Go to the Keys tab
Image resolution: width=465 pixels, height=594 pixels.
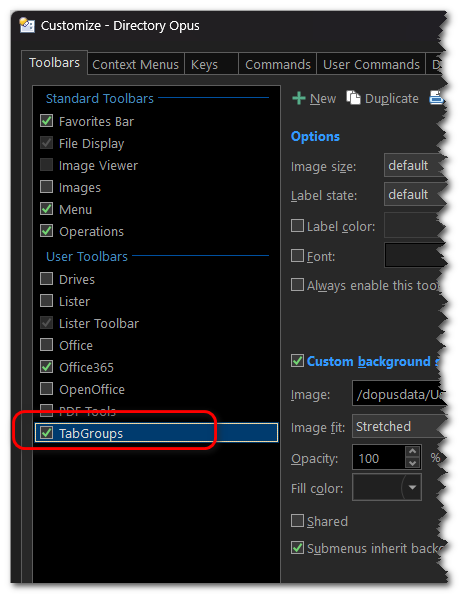point(211,64)
